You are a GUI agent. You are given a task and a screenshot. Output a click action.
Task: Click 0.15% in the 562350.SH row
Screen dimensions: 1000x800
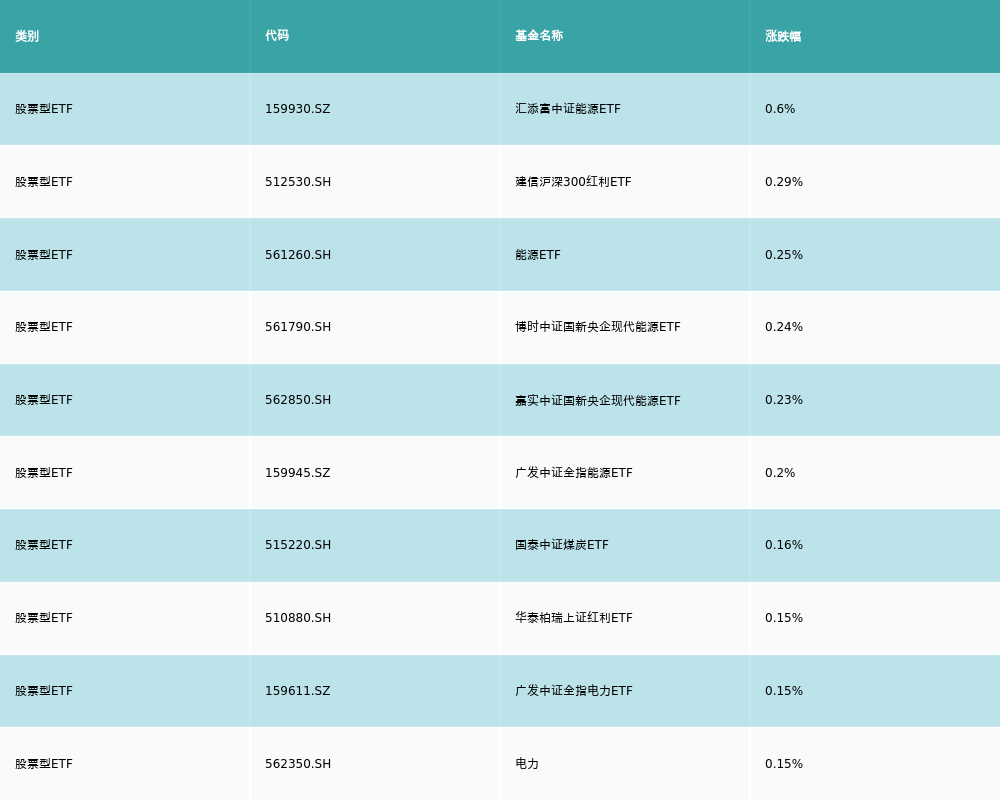784,764
